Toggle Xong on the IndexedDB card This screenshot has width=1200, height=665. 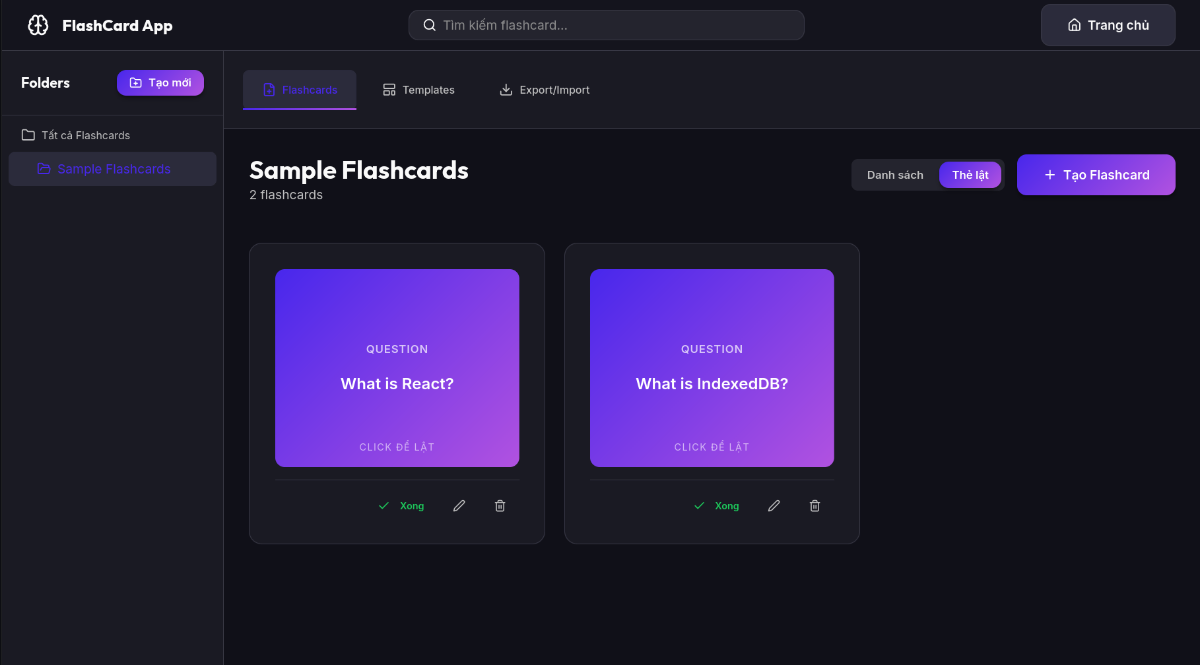pos(718,505)
